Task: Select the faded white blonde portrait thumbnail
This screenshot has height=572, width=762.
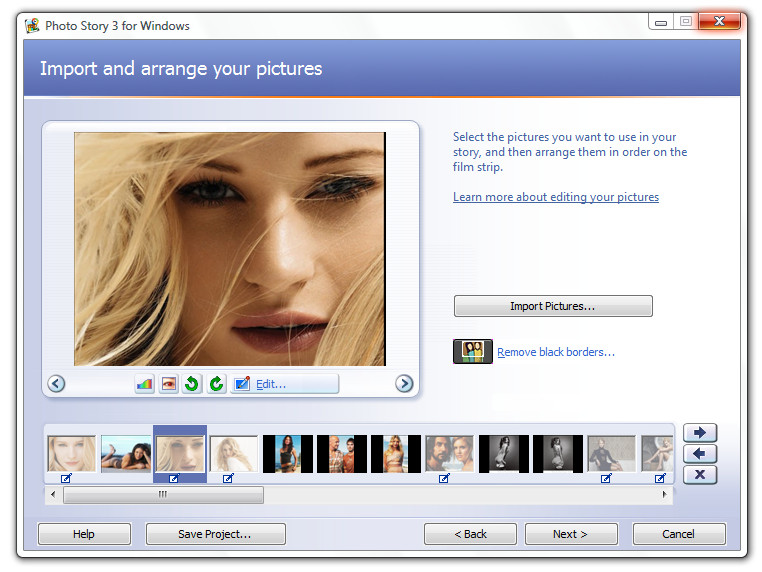Action: pos(234,453)
